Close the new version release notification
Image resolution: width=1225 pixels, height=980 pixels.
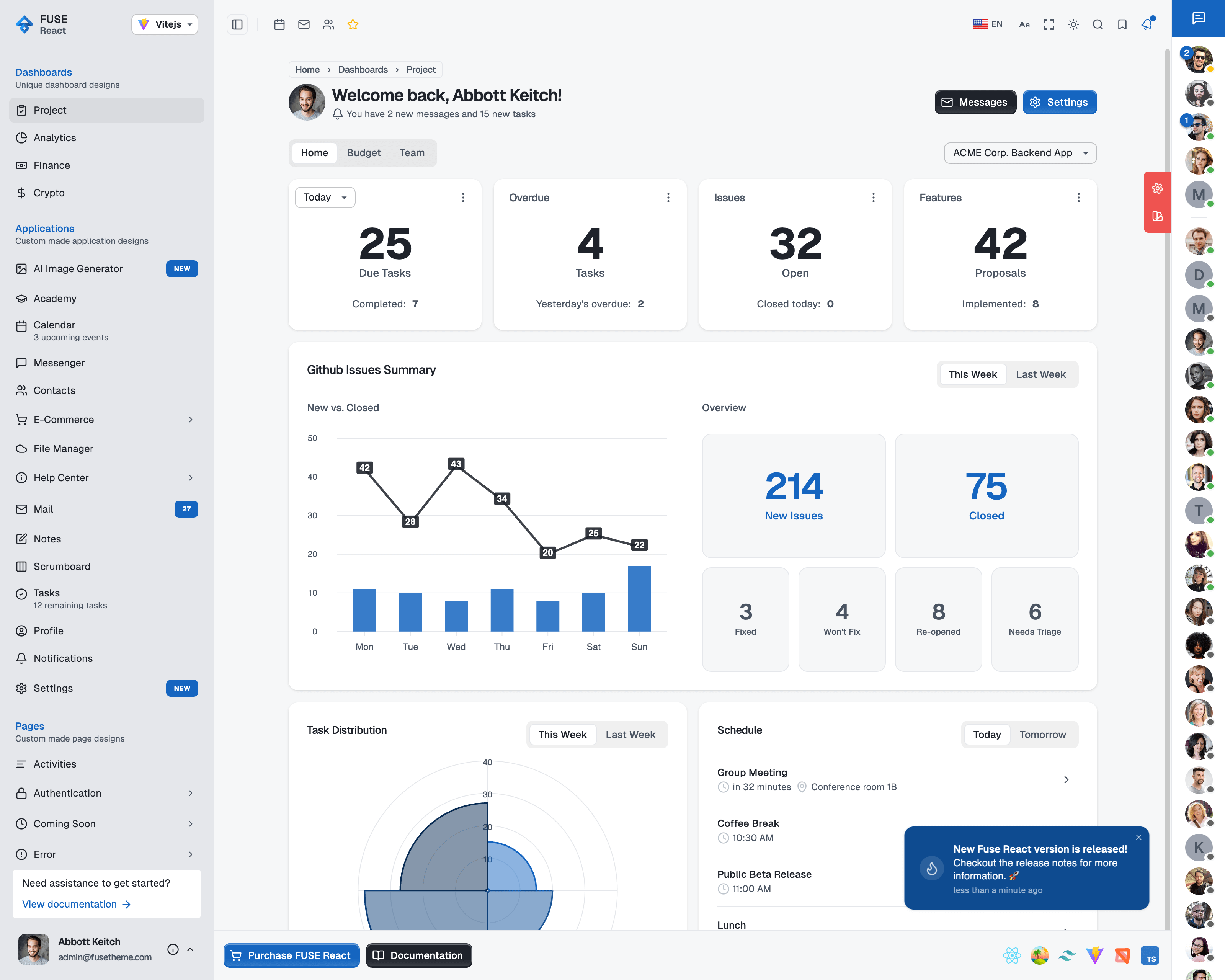click(1138, 837)
